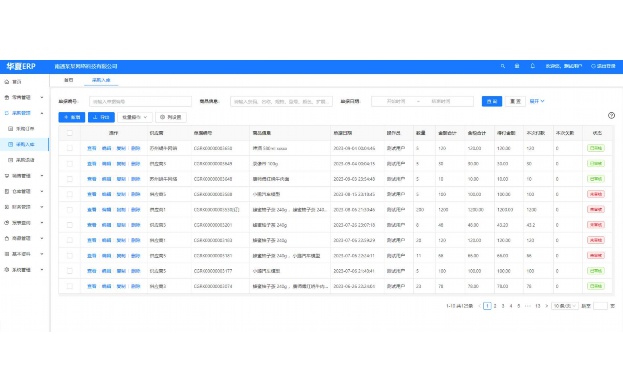Viewport: 623px width, 392px height.
Task: Expand 销售管理 with its sidebar arrow
Action: pos(42,176)
